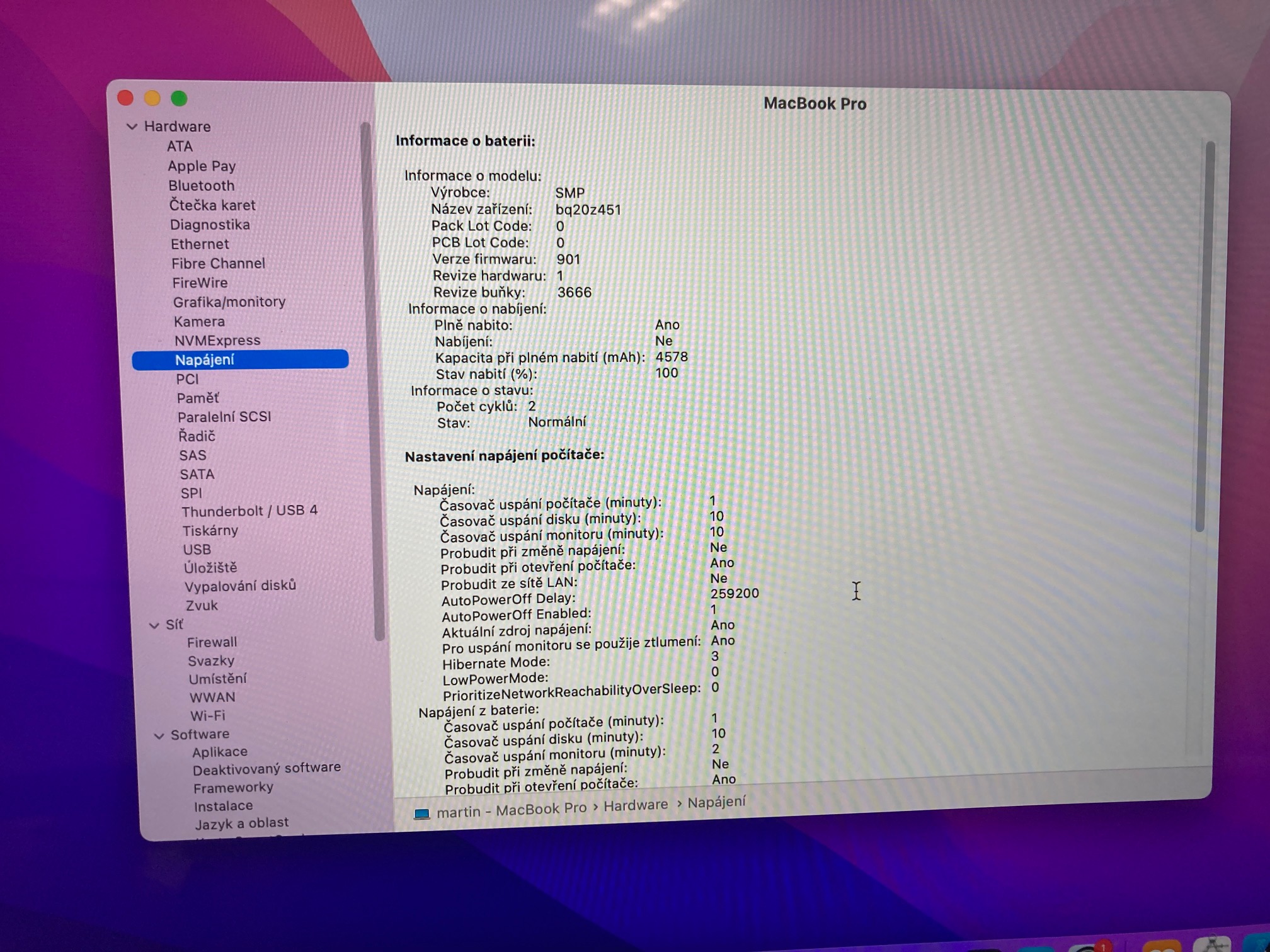Select Bluetooth in the sidebar

click(201, 186)
